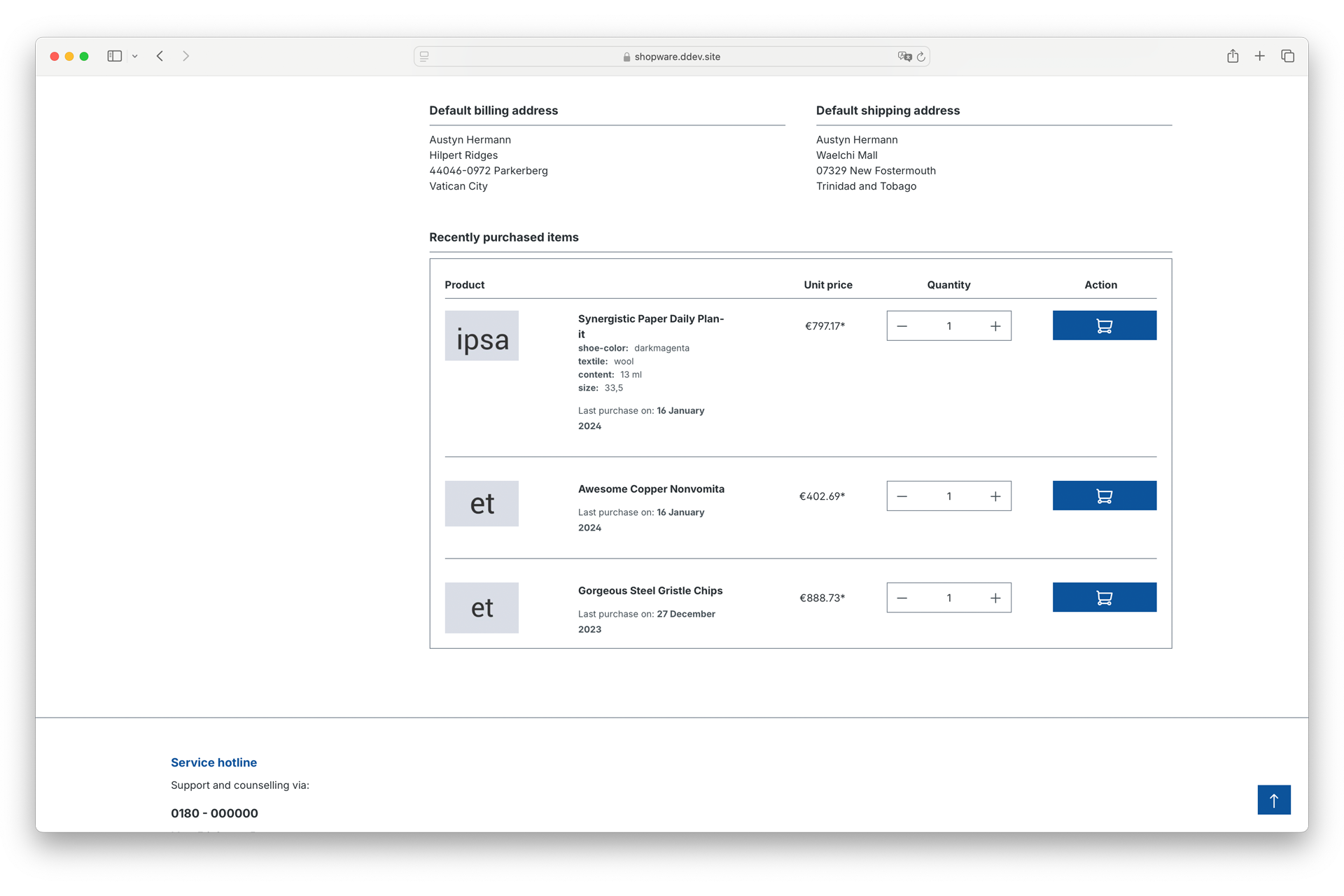The image size is (1344, 896).
Task: Add Synergistic Paper Daily Plan-it to cart
Action: pos(1104,325)
